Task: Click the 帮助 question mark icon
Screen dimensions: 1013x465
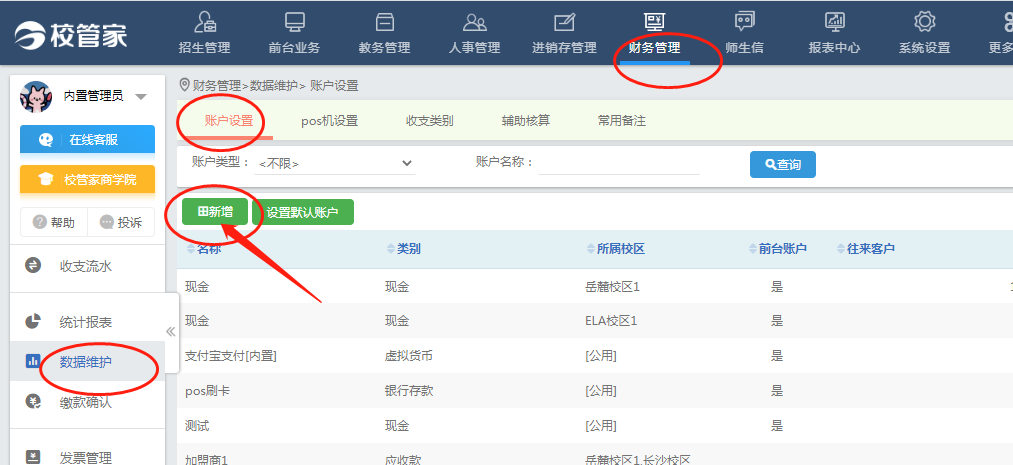Action: coord(40,222)
